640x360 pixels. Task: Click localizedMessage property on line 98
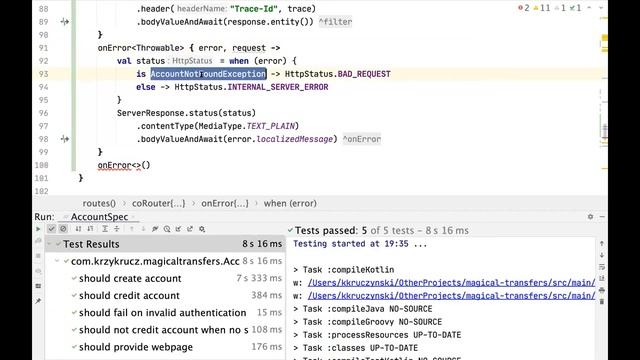pos(294,139)
